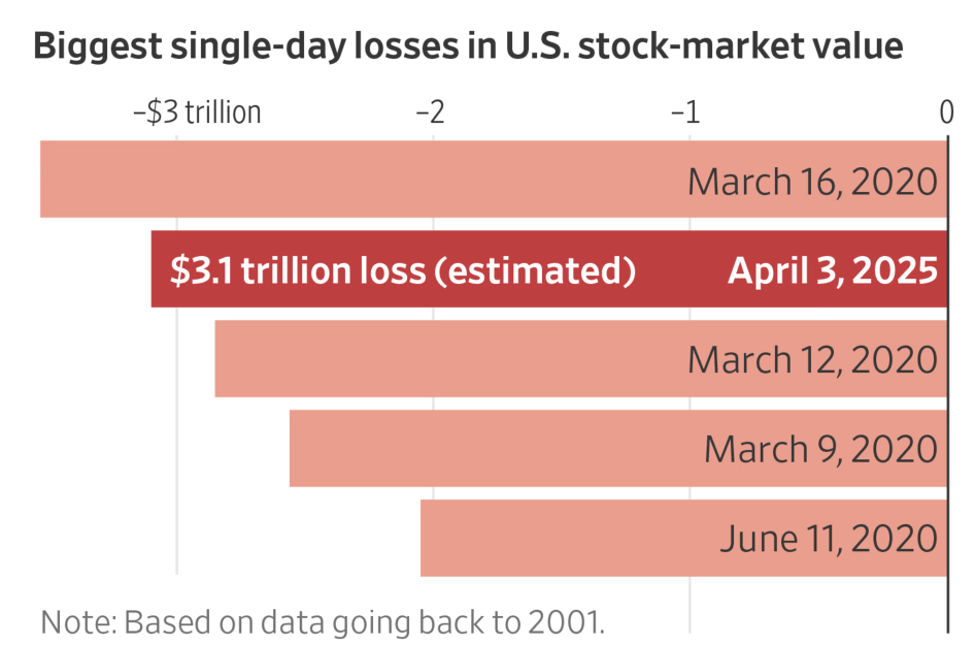Click the 'June 11, 2020' date label
The height and width of the screenshot is (666, 977).
(828, 540)
